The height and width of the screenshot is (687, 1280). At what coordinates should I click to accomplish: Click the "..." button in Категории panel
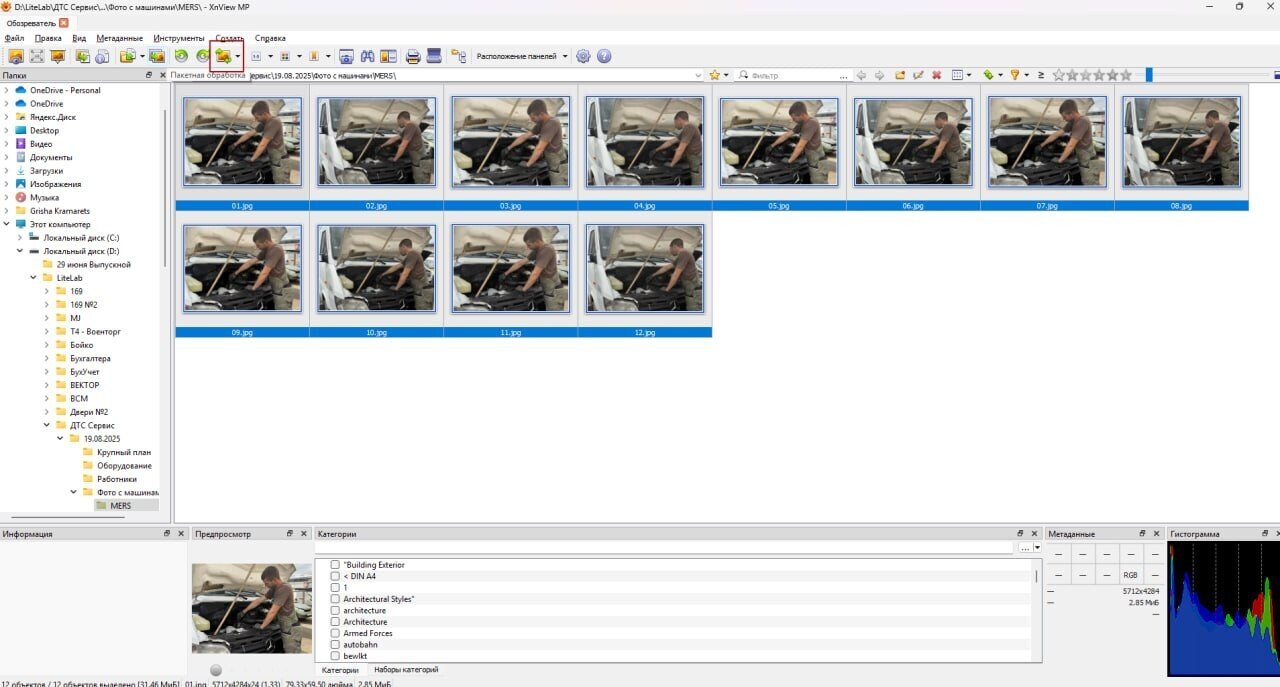(x=1025, y=547)
